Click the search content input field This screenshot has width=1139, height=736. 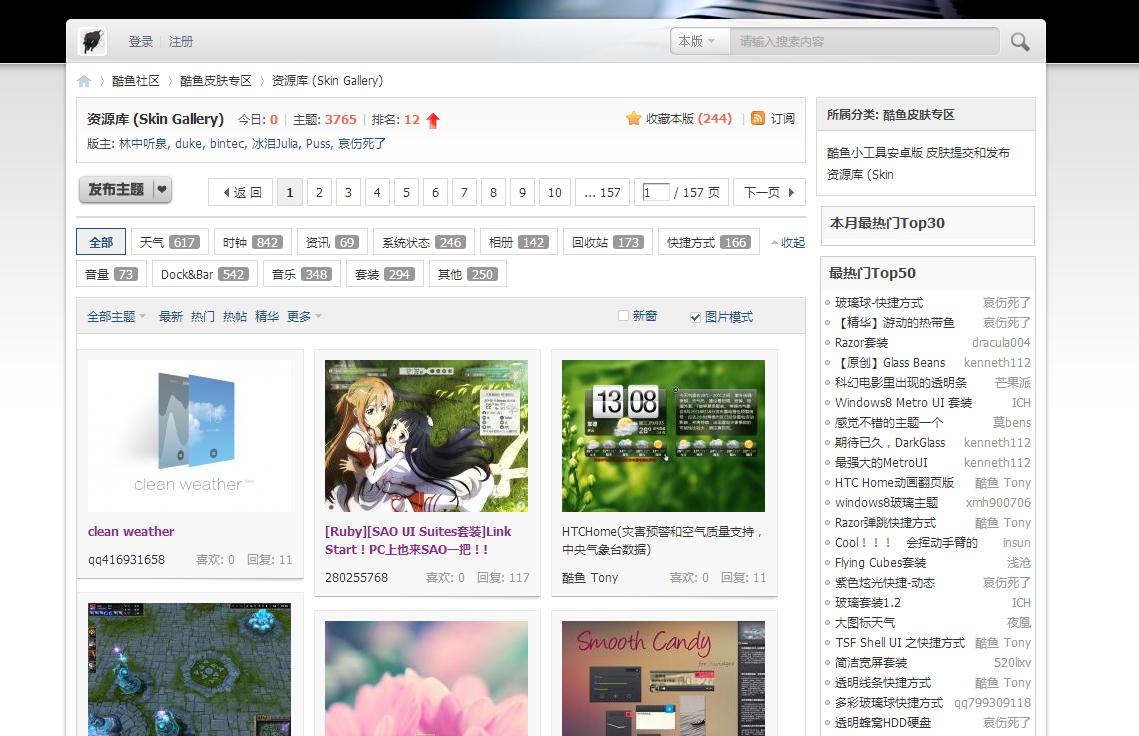pyautogui.click(x=864, y=41)
